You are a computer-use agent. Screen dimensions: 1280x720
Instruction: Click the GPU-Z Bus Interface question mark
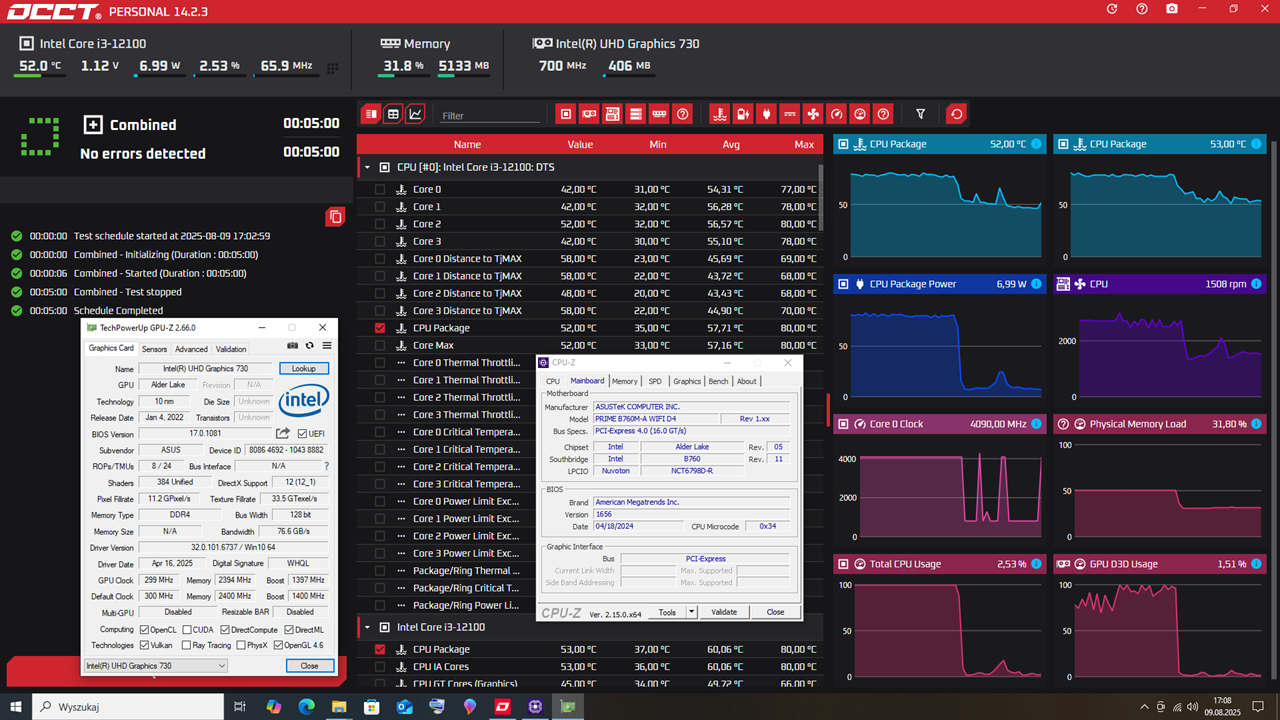pyautogui.click(x=326, y=466)
